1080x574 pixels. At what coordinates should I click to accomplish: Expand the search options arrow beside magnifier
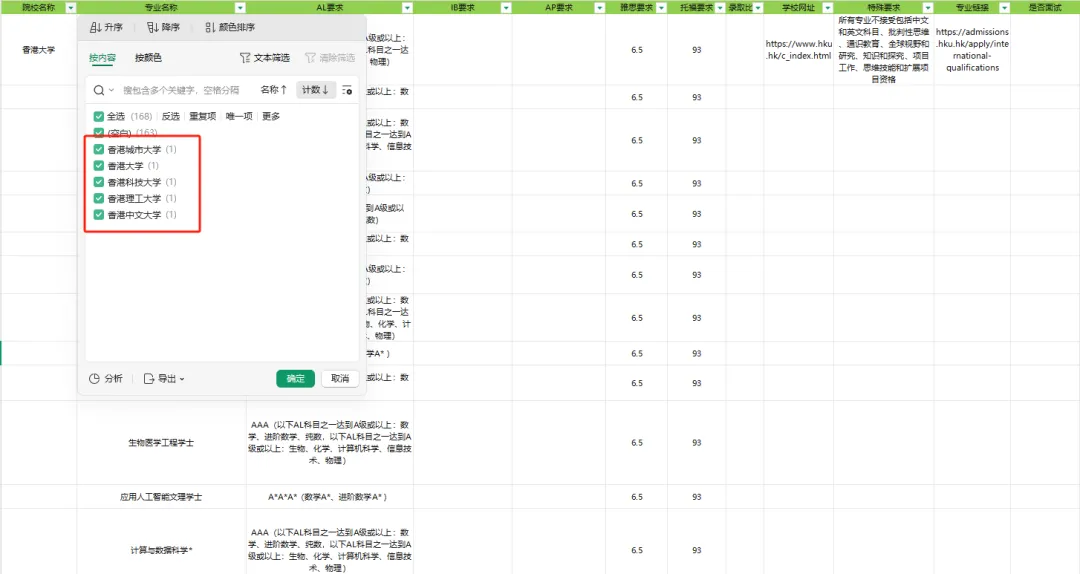(111, 90)
